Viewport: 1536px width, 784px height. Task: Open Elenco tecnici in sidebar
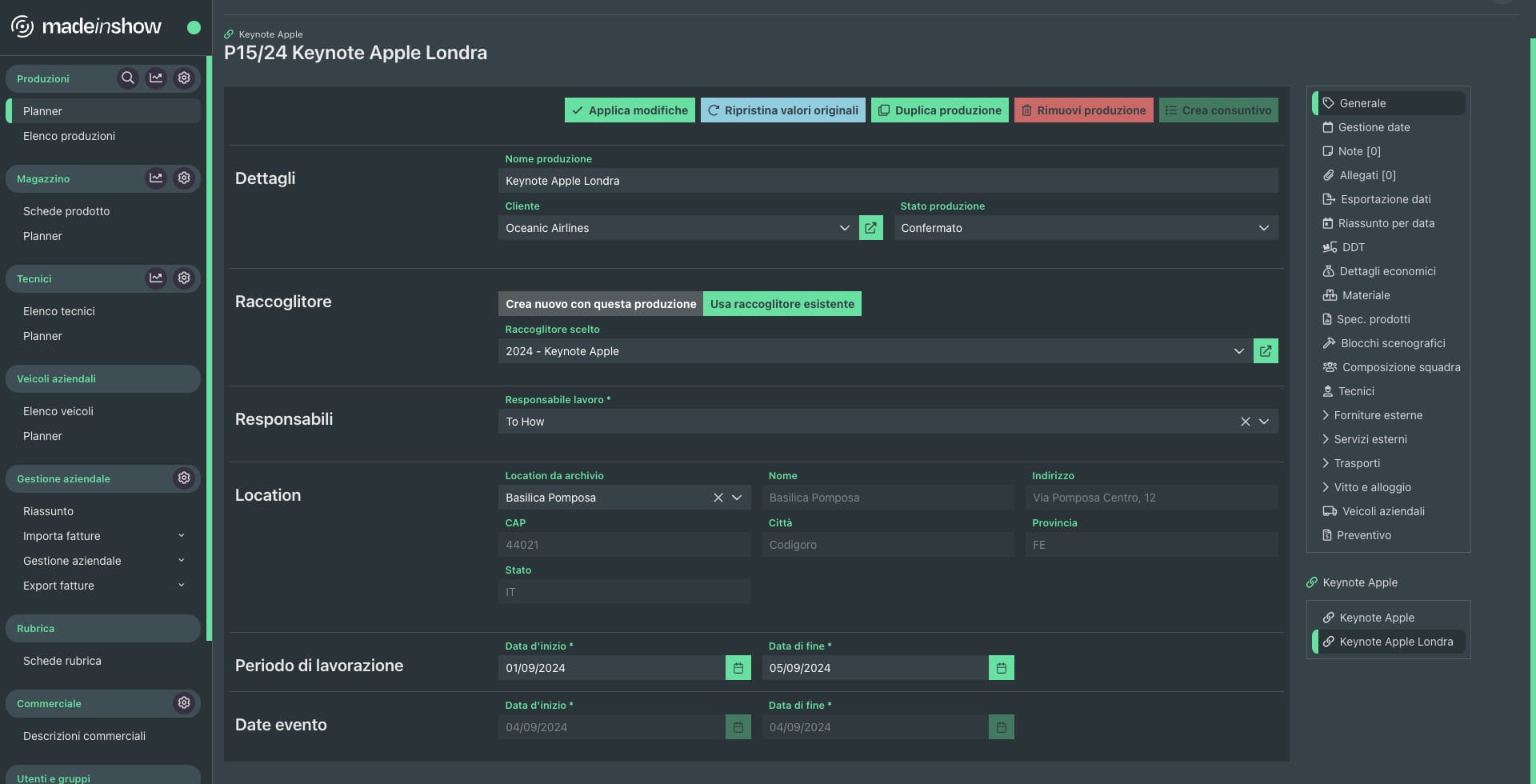104,311
